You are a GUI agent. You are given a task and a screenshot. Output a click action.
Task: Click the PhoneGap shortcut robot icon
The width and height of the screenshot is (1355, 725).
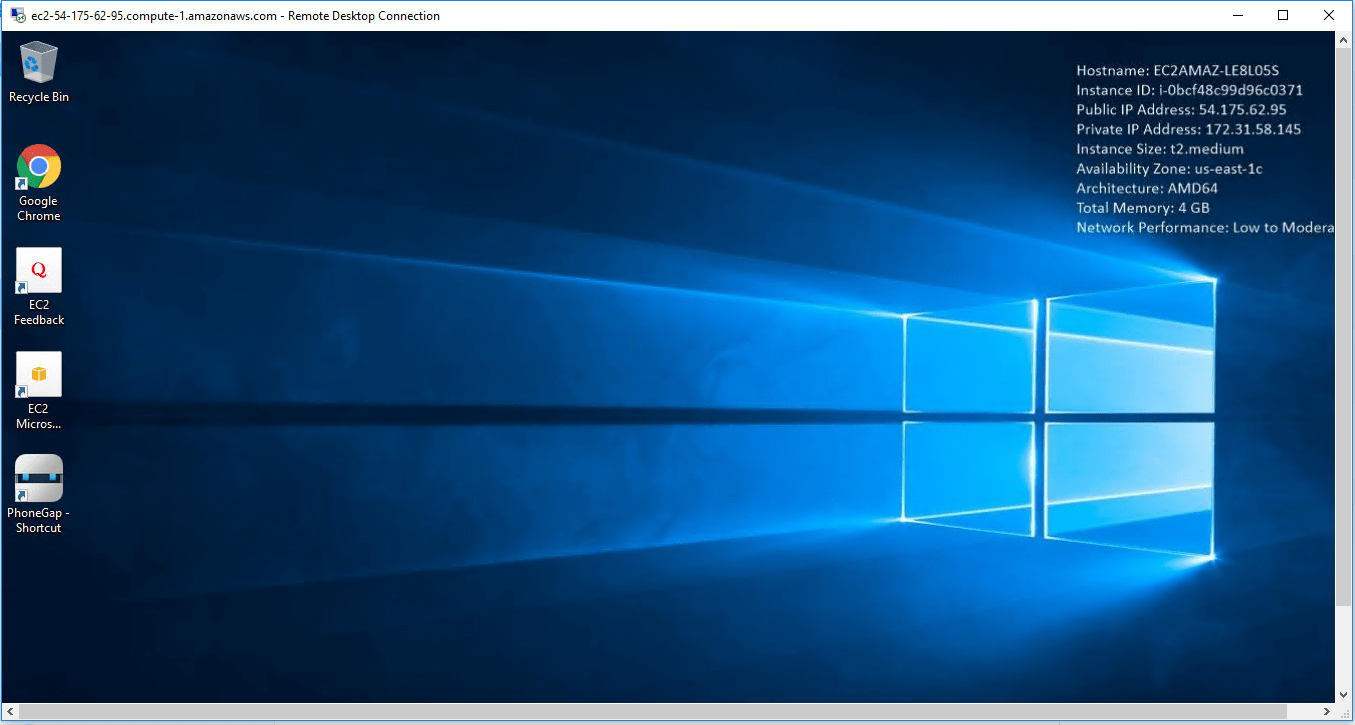coord(38,478)
